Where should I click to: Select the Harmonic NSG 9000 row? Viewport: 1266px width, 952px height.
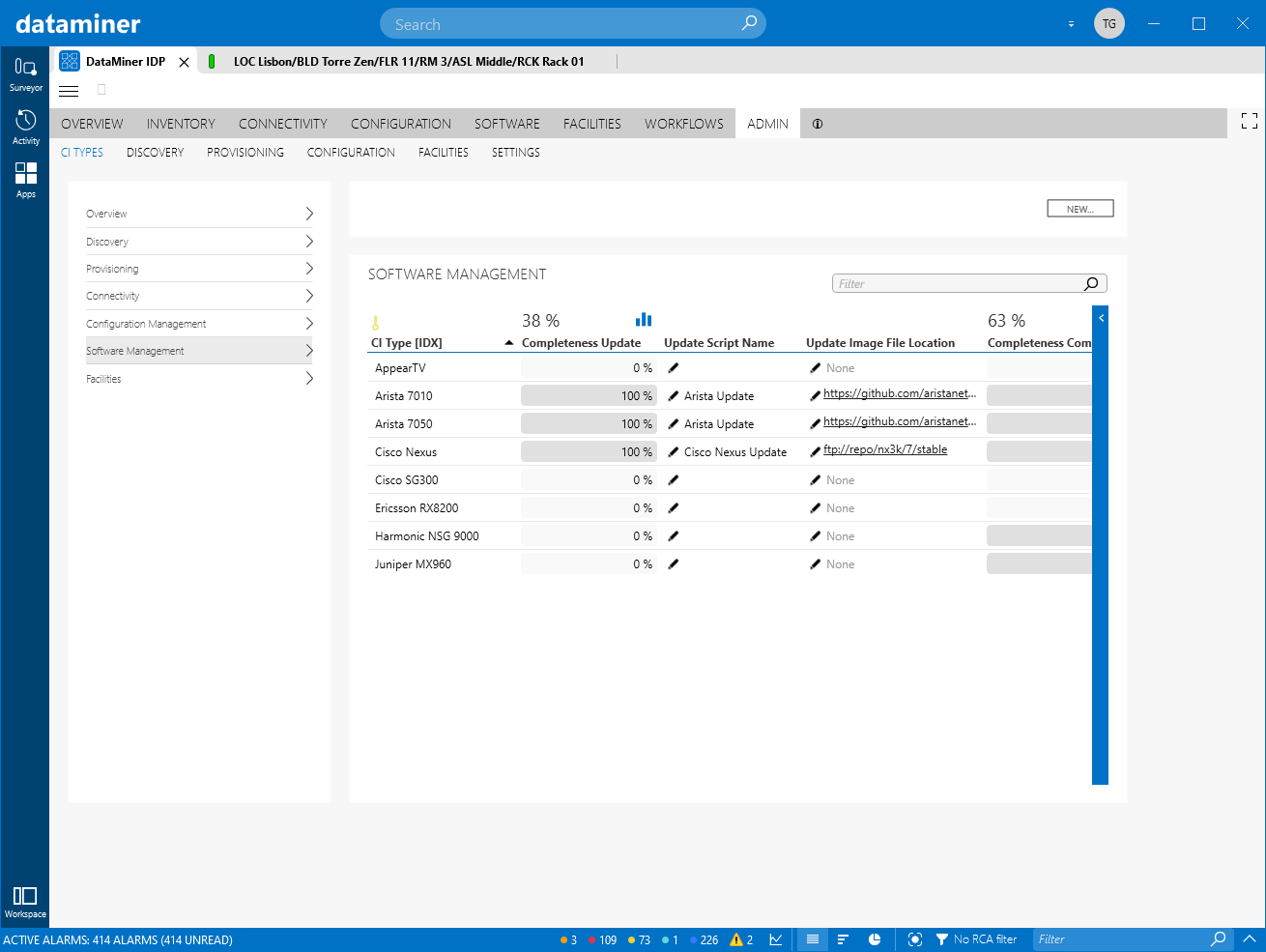coord(732,536)
